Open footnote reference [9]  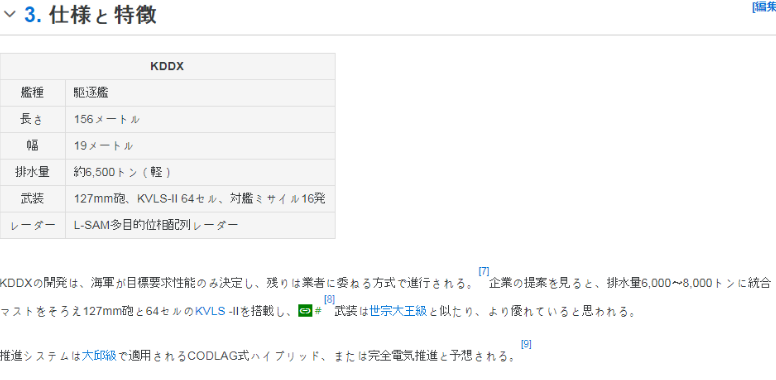click(x=526, y=344)
